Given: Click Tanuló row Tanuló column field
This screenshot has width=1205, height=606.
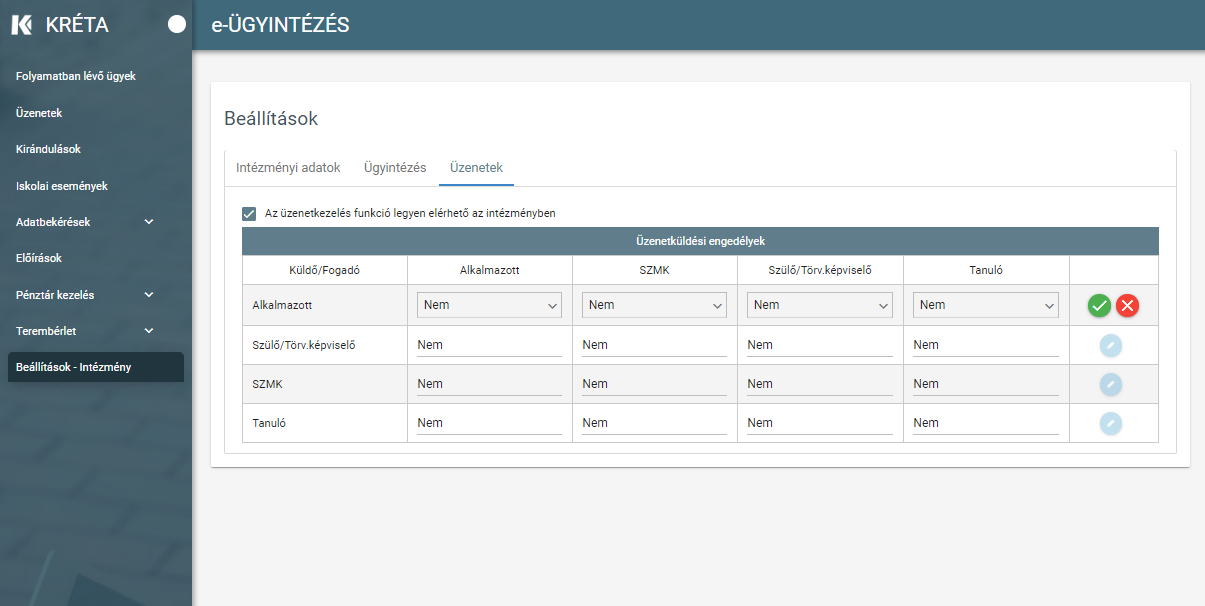Looking at the screenshot, I should pos(985,423).
